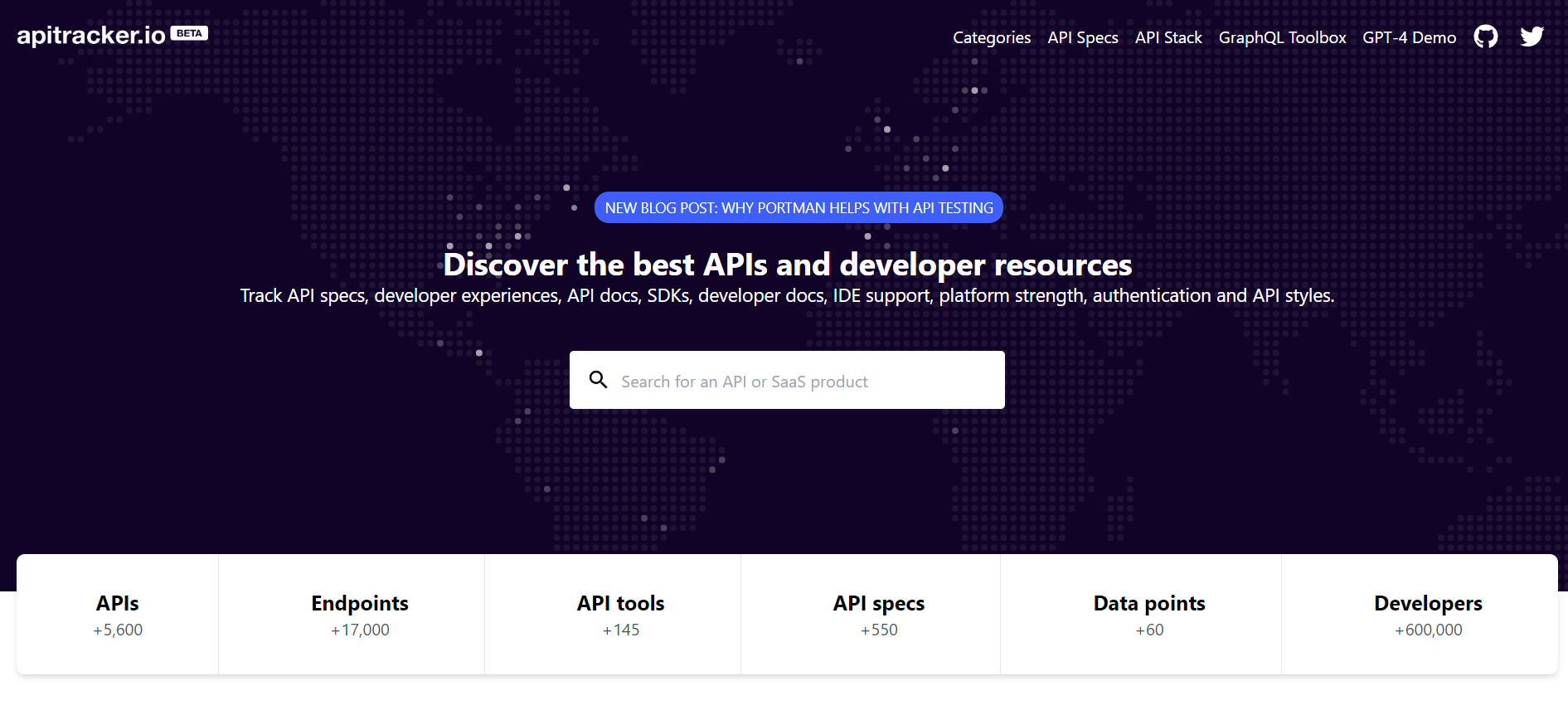Open the GPT-4 Demo nav link

(x=1409, y=37)
